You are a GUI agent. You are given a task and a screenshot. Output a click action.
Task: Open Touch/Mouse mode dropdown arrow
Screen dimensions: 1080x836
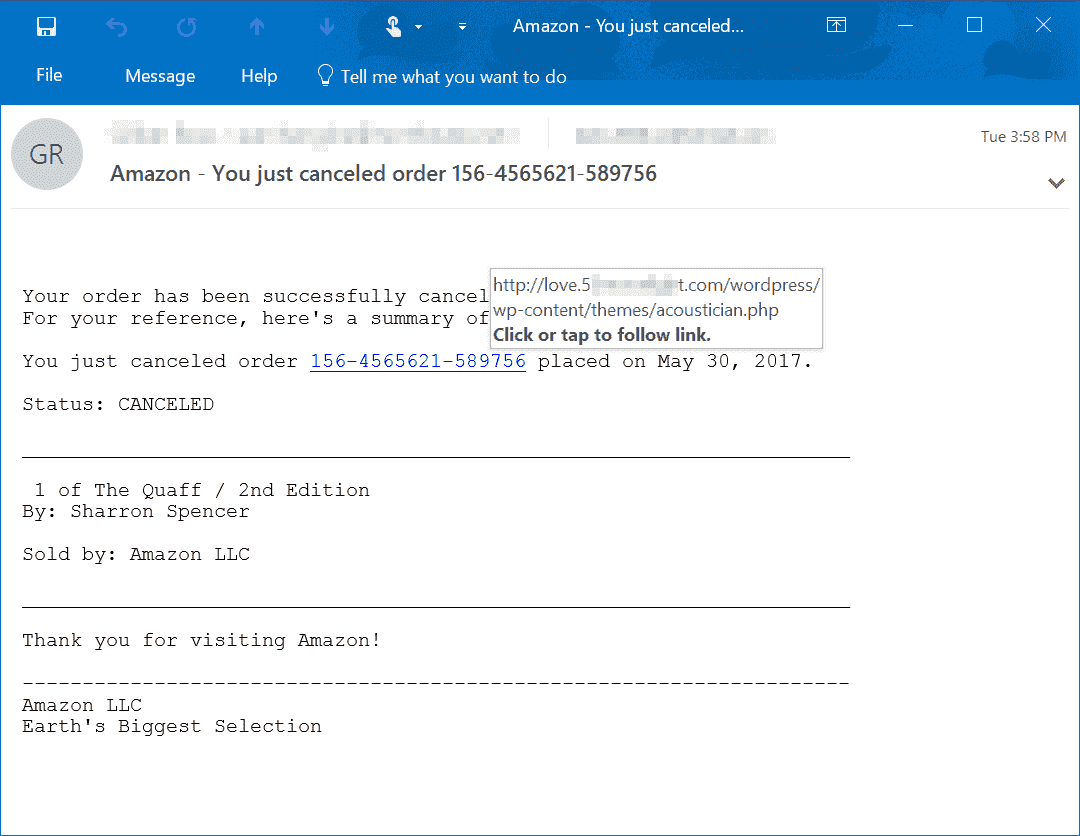[x=418, y=28]
